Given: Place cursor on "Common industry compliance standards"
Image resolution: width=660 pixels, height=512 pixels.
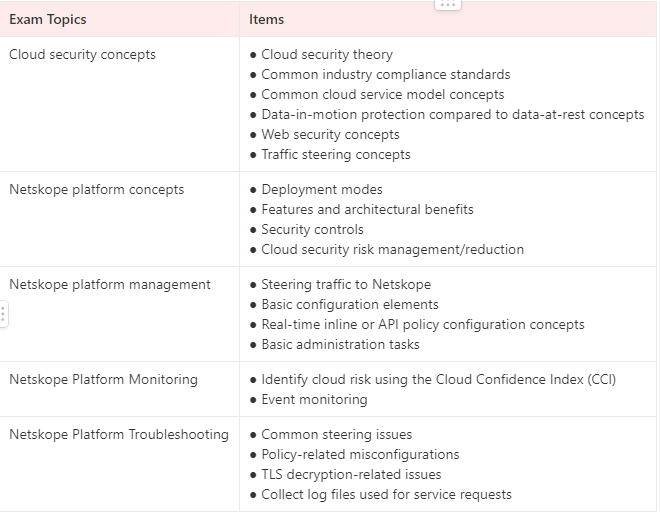Looking at the screenshot, I should (385, 75).
